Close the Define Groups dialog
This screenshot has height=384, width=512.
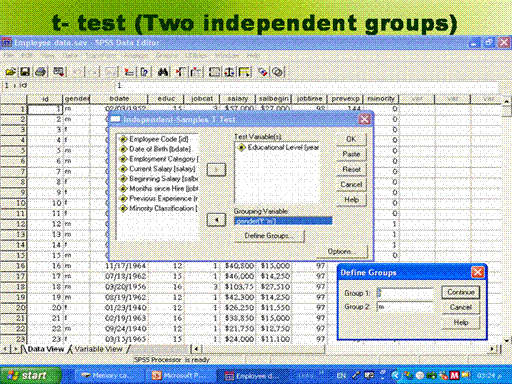click(x=478, y=272)
